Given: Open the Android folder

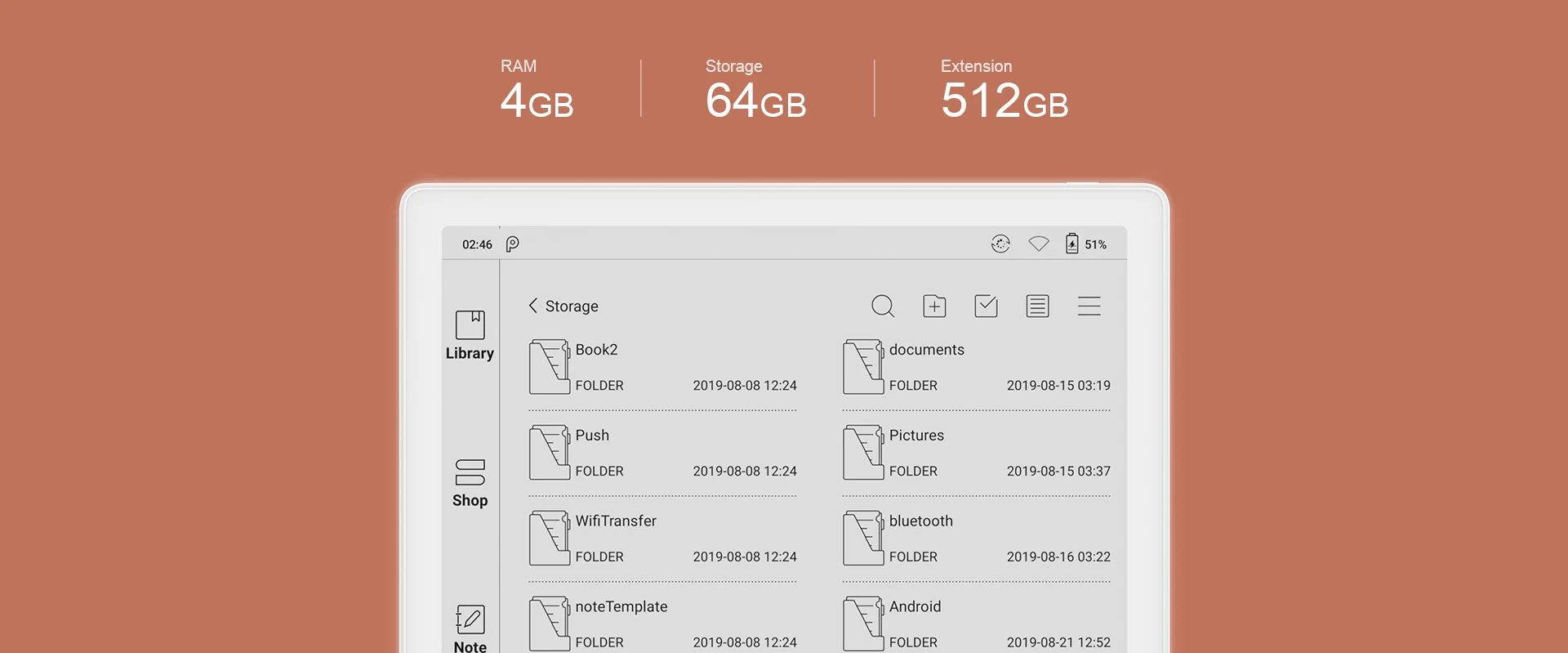Looking at the screenshot, I should (x=976, y=624).
